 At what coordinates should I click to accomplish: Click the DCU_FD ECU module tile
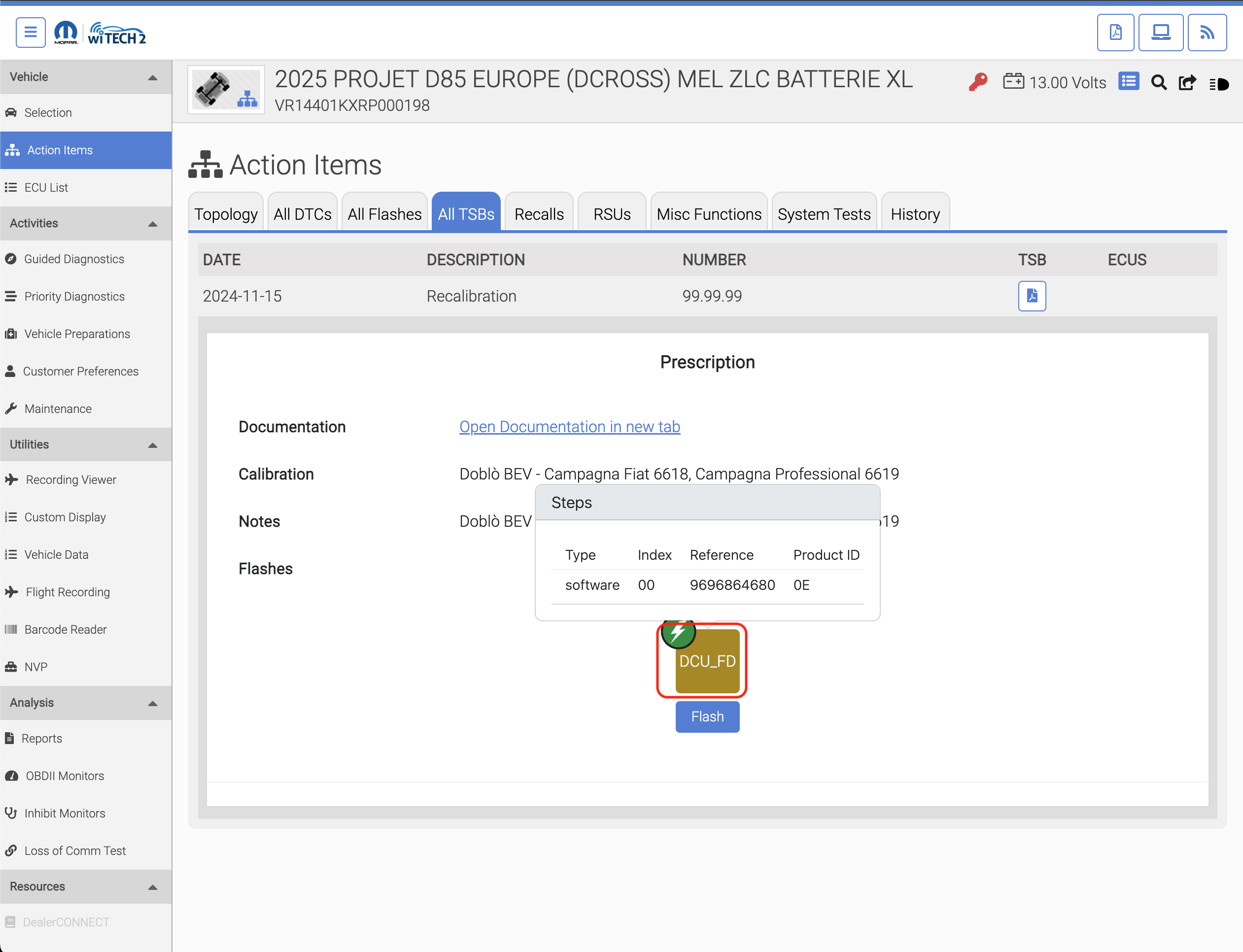(x=707, y=661)
